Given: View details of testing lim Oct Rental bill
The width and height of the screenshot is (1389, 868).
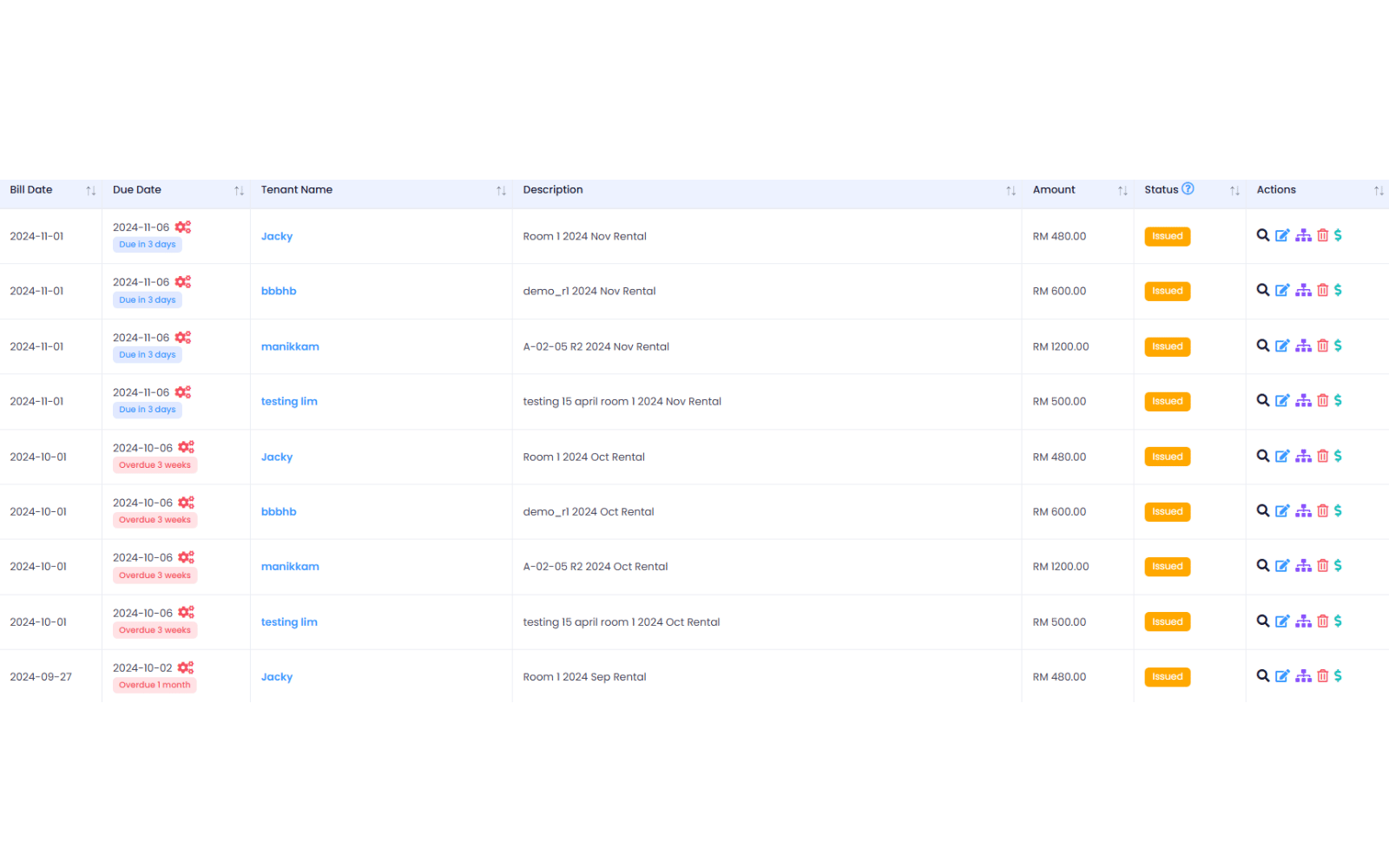Looking at the screenshot, I should [1263, 621].
